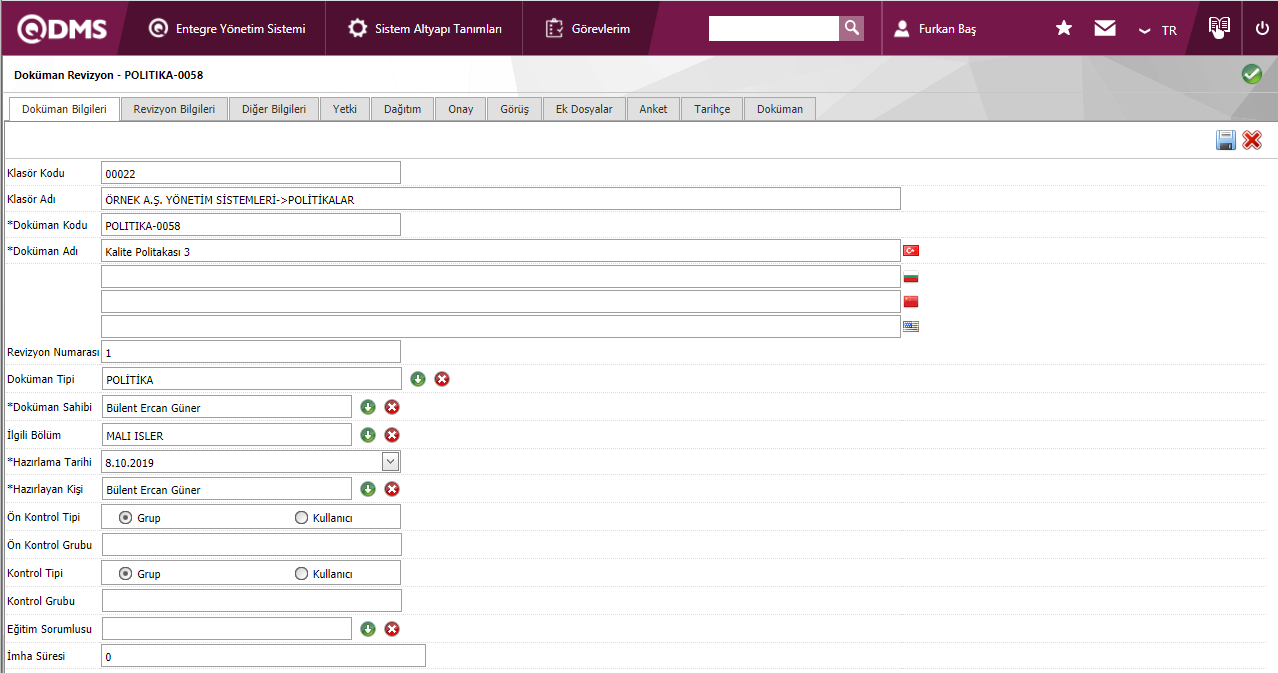The width and height of the screenshot is (1278, 673).
Task: Click the save floppy disk icon
Action: point(1225,141)
